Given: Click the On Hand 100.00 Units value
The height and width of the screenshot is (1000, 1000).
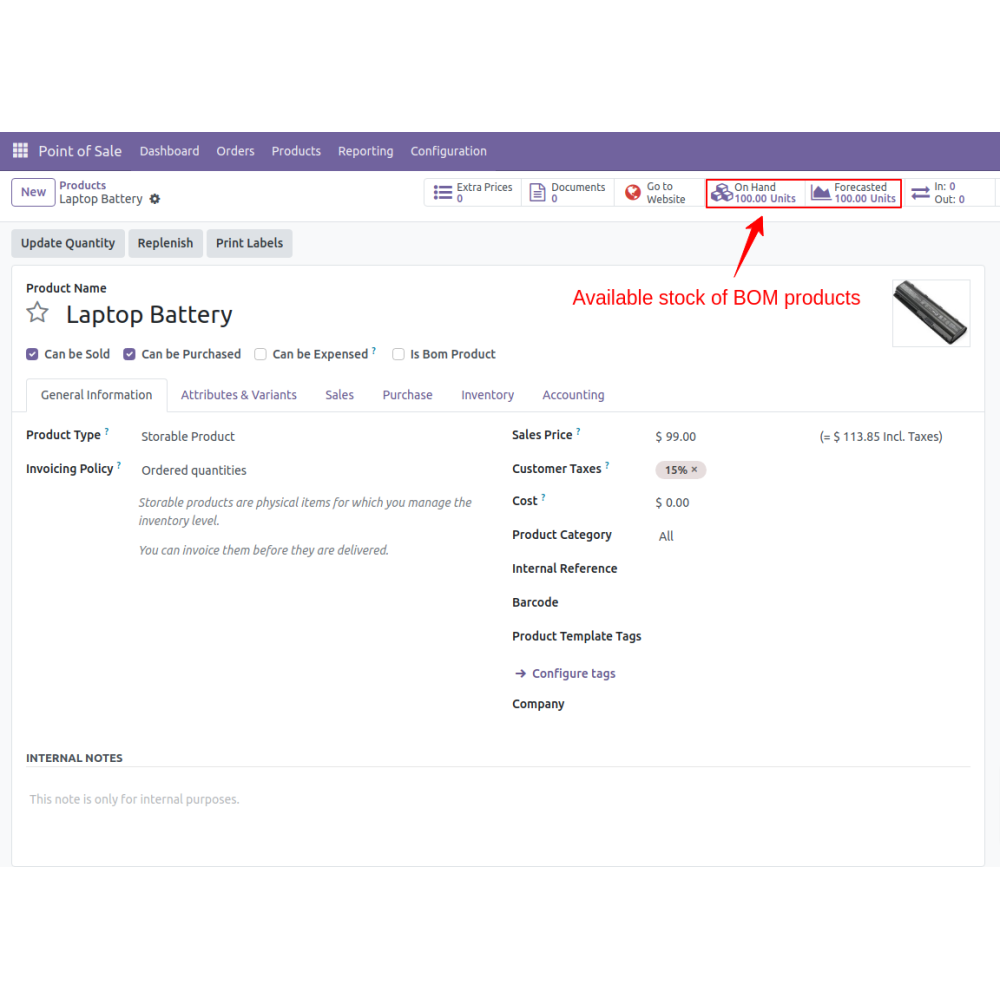Looking at the screenshot, I should tap(765, 198).
